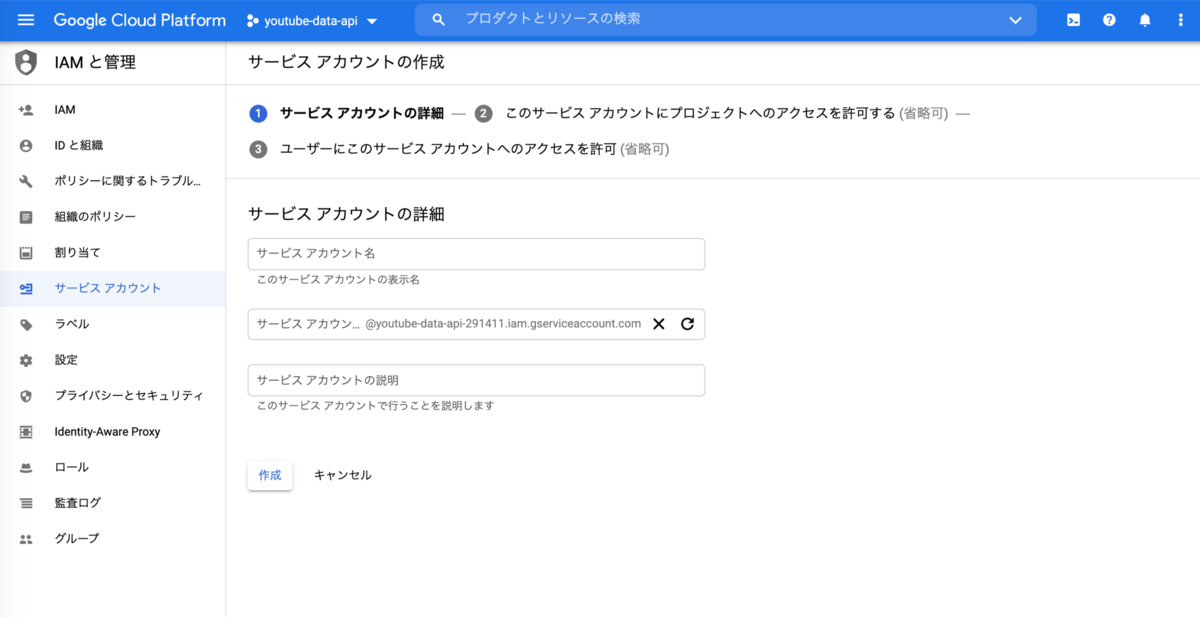Open the hamburger navigation menu

tap(26, 20)
